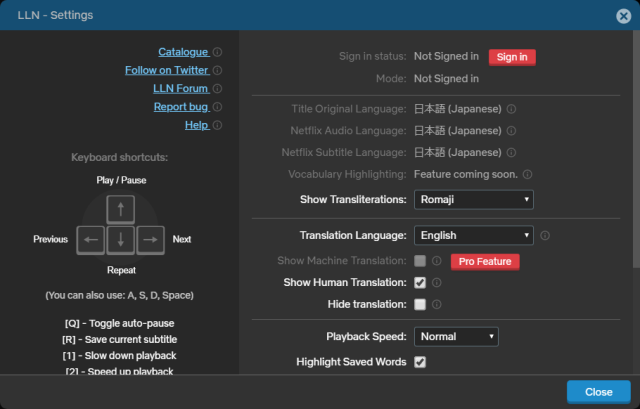Click the red Sign in button
Screen dimensions: 640x409
coord(512,57)
